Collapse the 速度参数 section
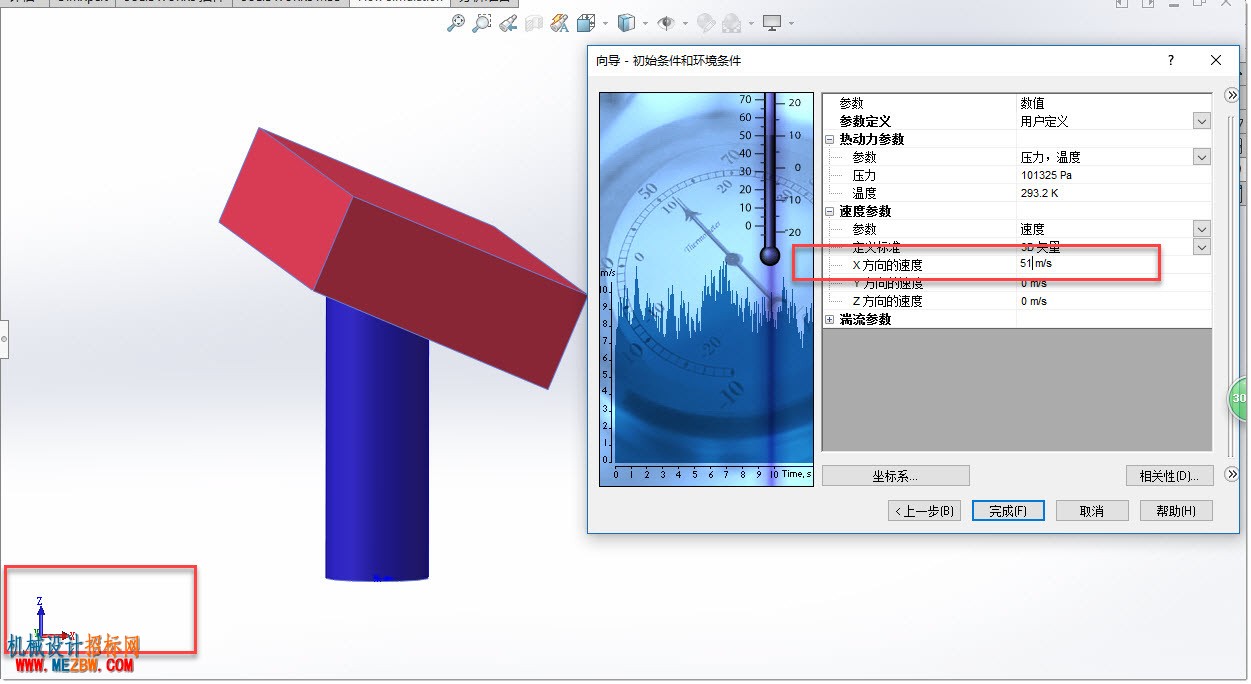 [x=830, y=211]
